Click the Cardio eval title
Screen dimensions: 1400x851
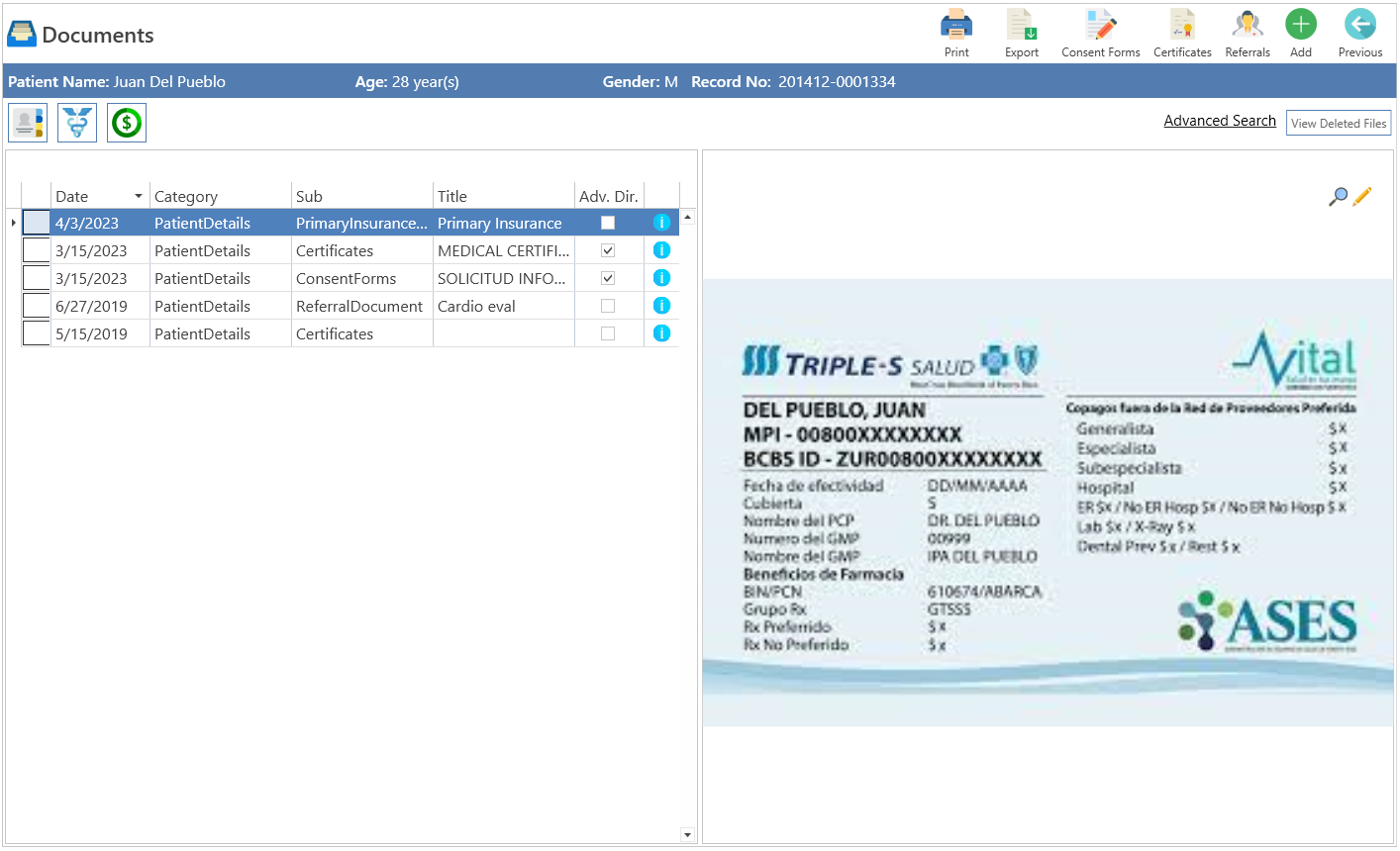point(476,306)
